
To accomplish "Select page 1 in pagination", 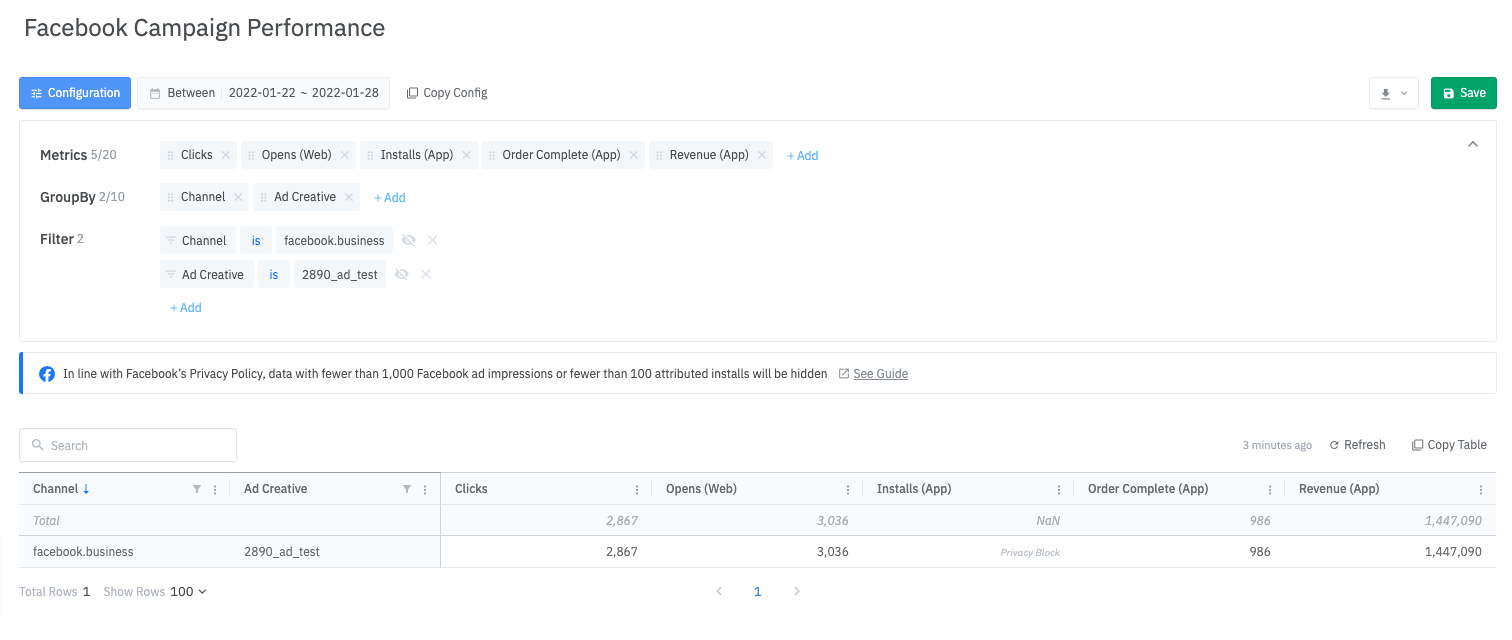I will 758,592.
